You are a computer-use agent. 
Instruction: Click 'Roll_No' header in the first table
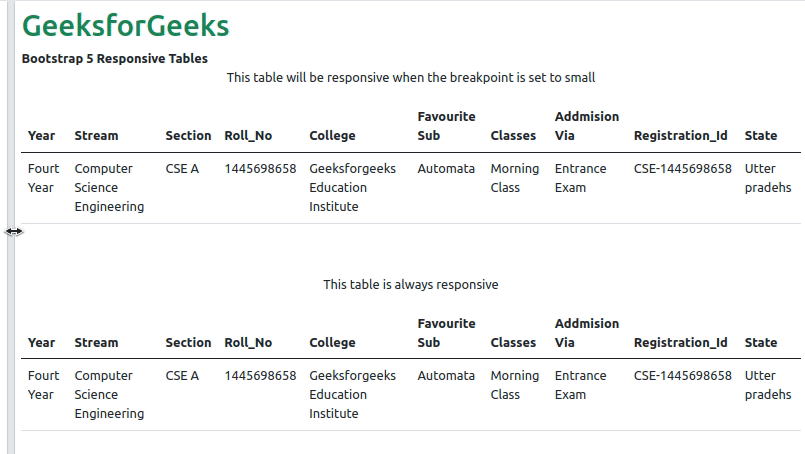(248, 136)
